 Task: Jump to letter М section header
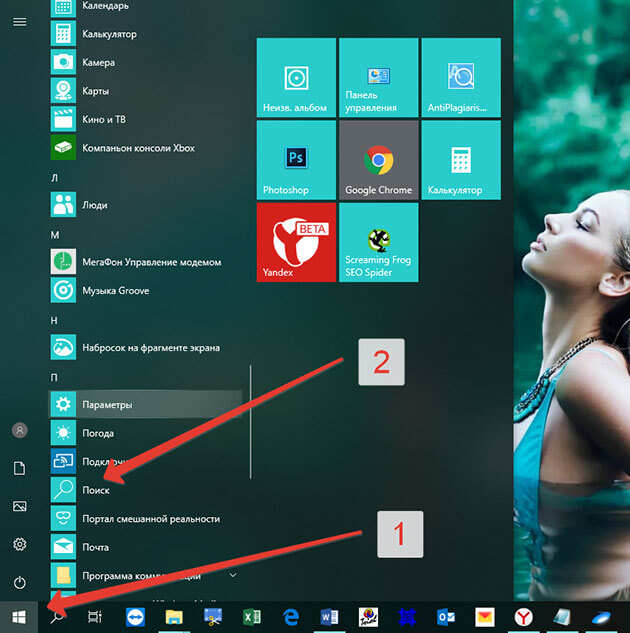click(x=55, y=235)
